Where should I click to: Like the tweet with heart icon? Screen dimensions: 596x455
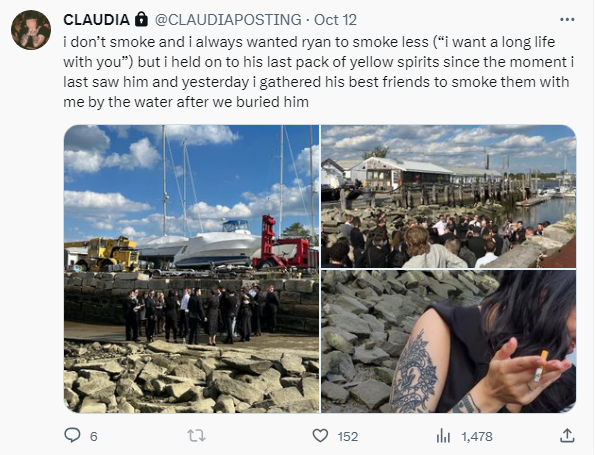(x=320, y=436)
